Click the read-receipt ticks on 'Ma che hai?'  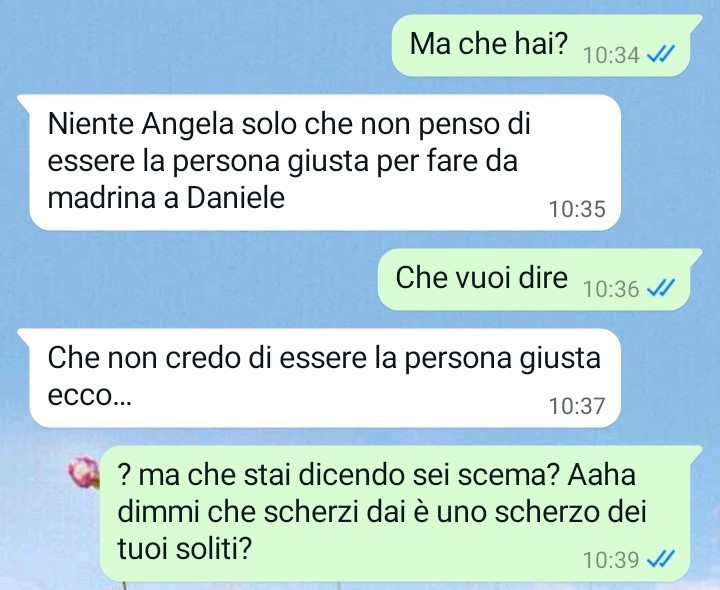point(660,55)
